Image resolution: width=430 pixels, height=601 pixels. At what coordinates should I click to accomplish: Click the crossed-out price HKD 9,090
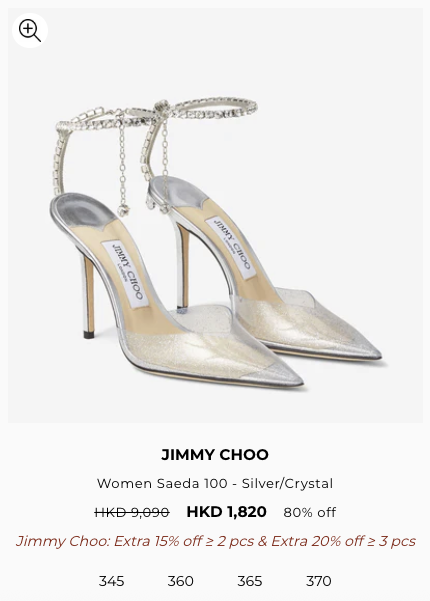pos(132,512)
